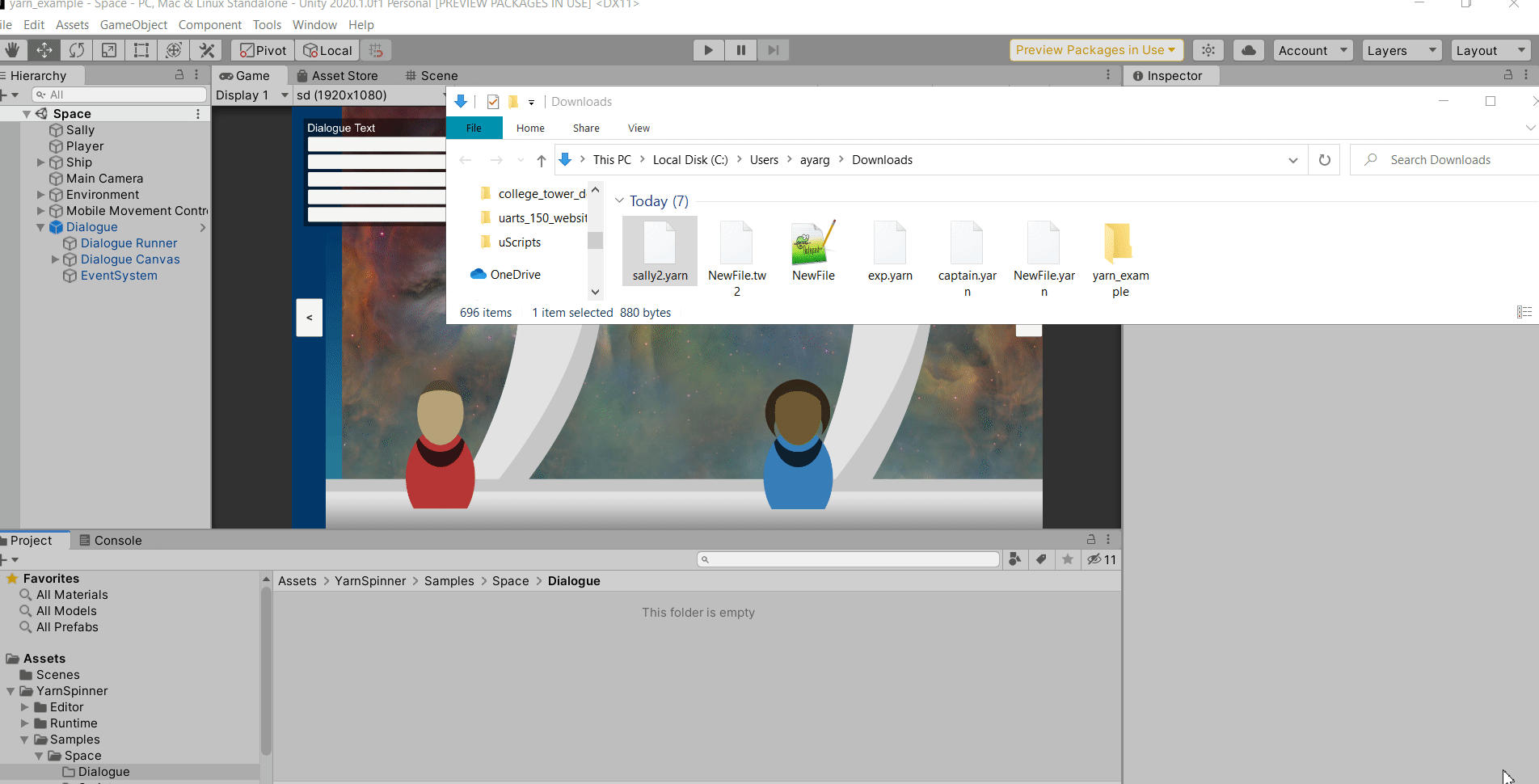Click Preview Packages in Use button
The width and height of the screenshot is (1539, 784).
1095,50
